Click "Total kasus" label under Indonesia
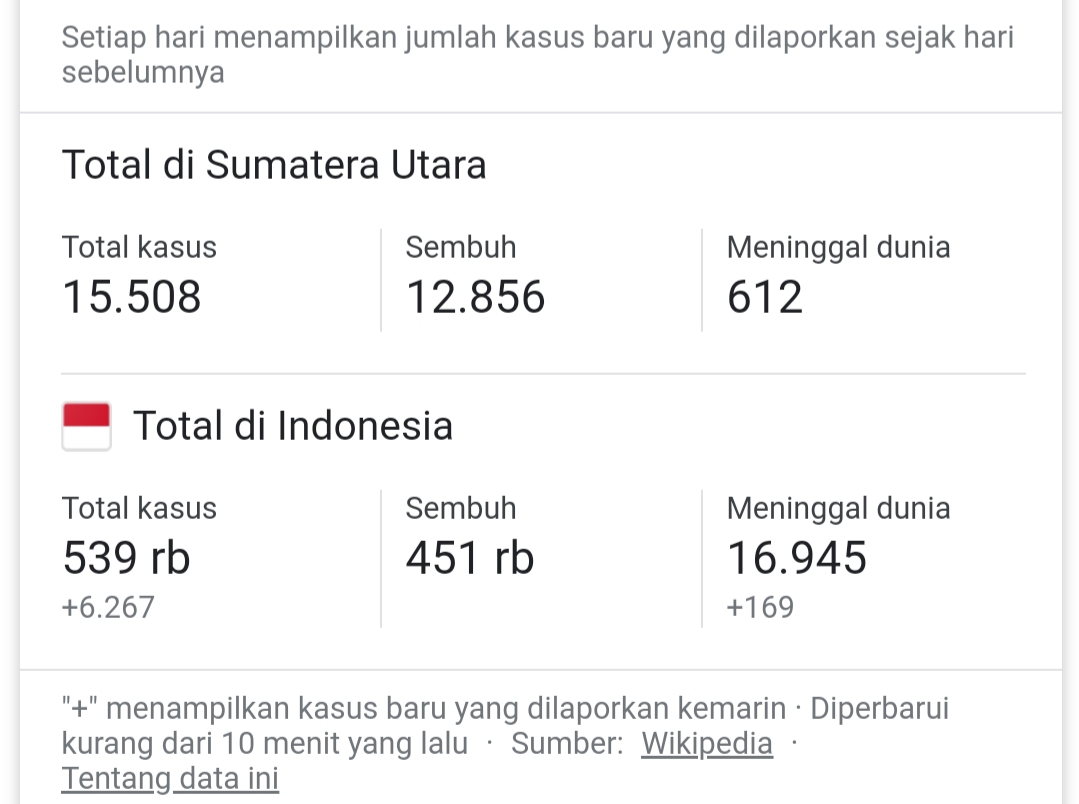Screen dimensions: 1079x804 pyautogui.click(x=139, y=508)
